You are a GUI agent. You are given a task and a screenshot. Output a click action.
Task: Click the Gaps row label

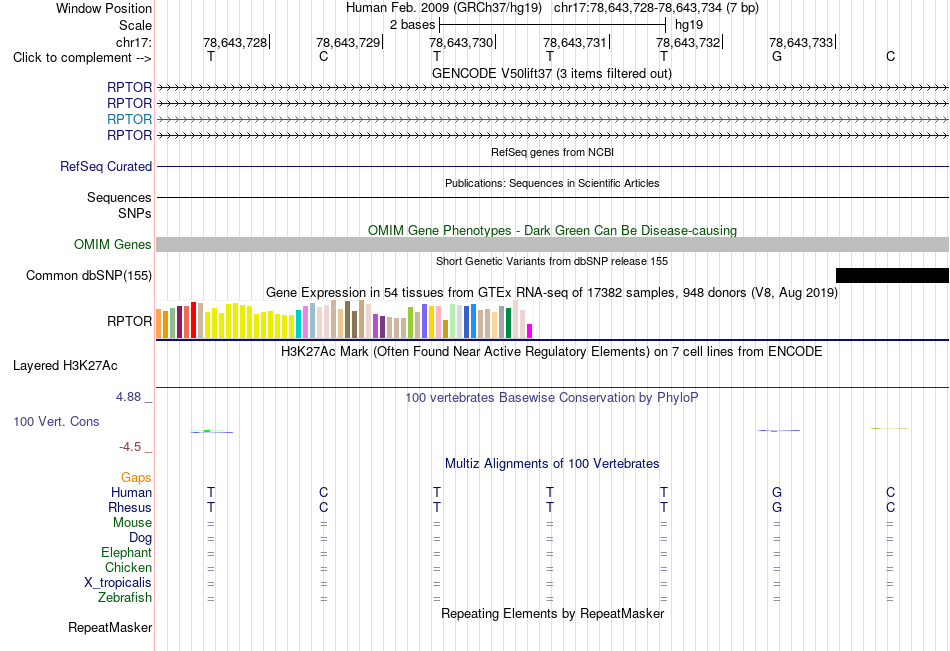[136, 478]
